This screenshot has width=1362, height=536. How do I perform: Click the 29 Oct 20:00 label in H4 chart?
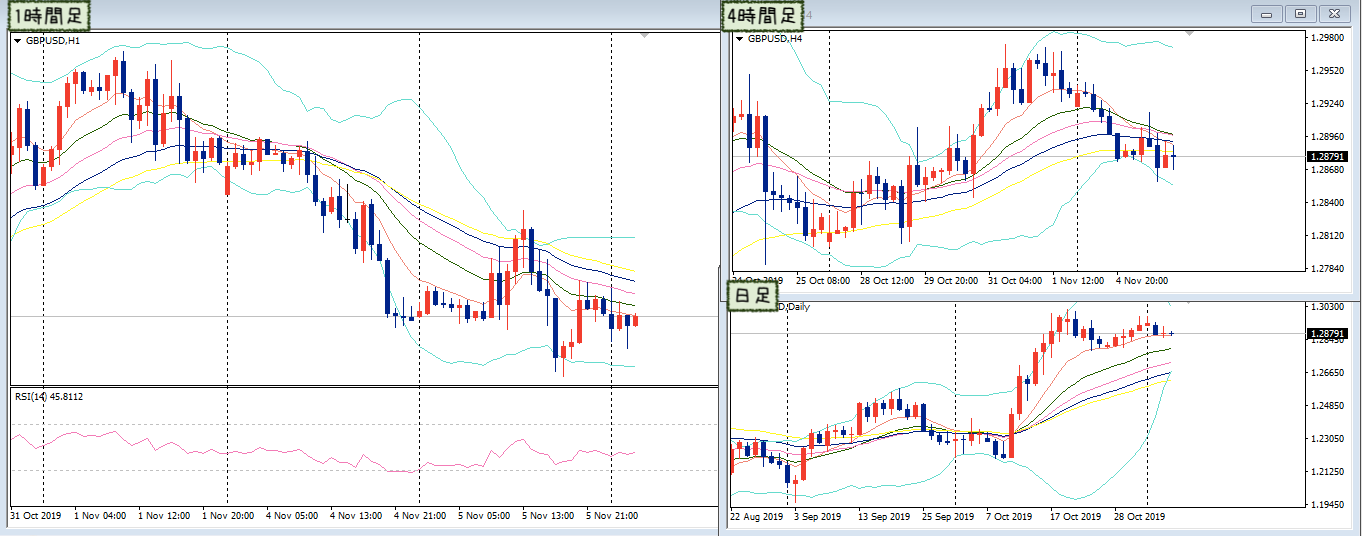[x=951, y=280]
